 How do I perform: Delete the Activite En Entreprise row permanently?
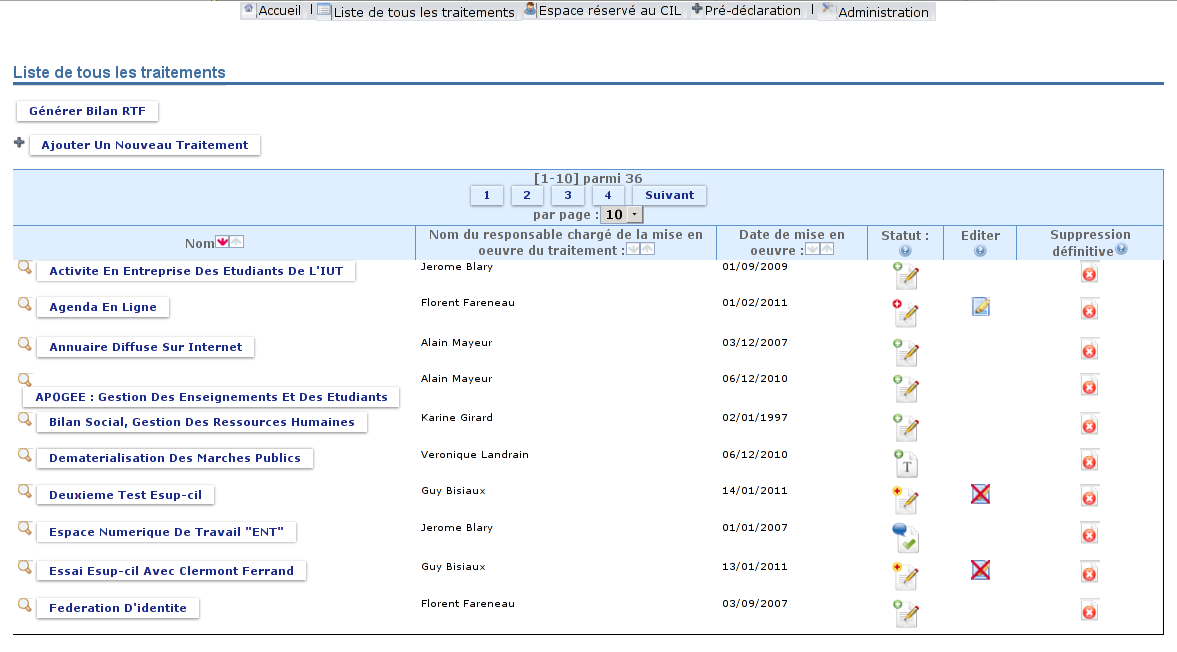[x=1089, y=273]
